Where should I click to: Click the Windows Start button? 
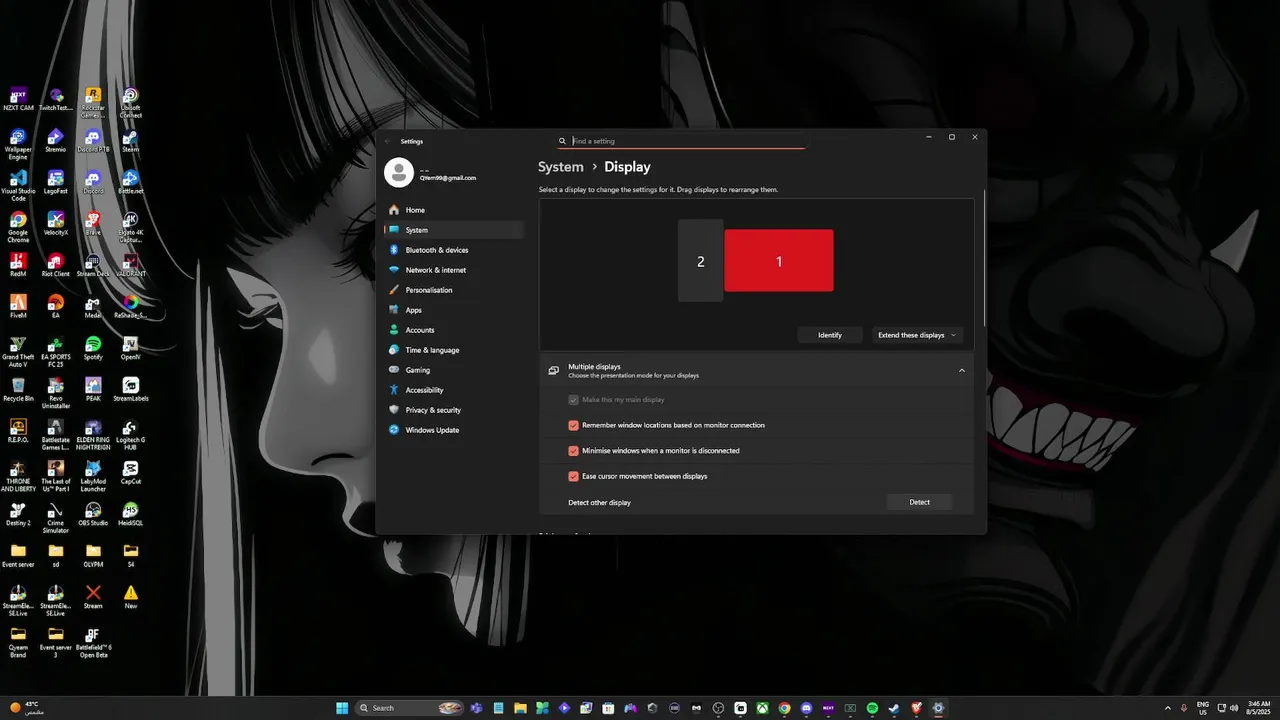tap(342, 708)
